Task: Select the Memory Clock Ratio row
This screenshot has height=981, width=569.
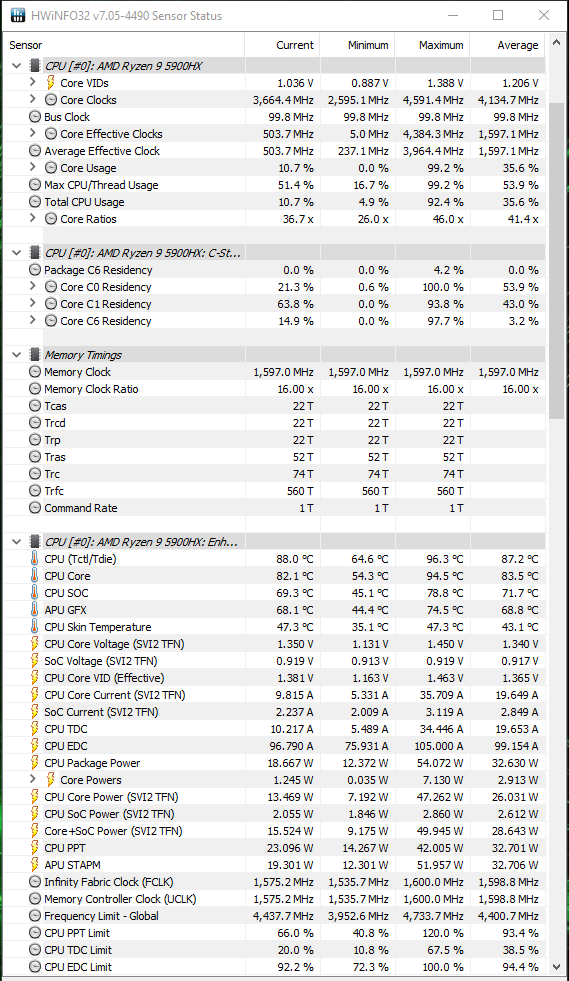Action: (275, 389)
